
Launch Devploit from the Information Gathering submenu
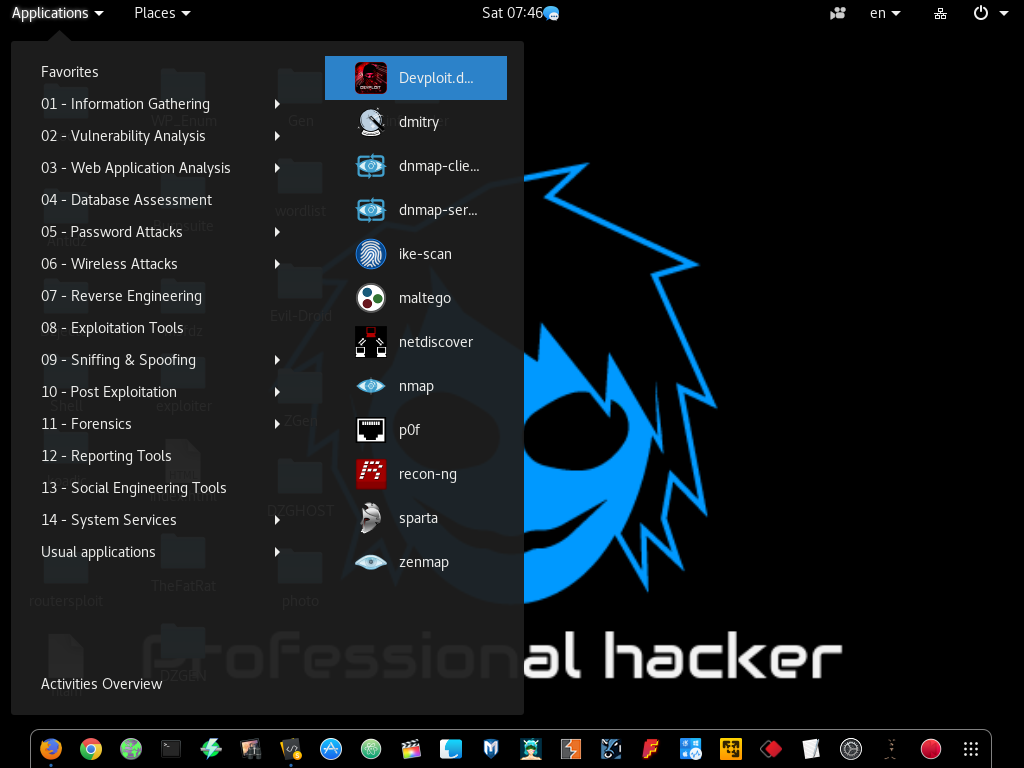[x=415, y=78]
